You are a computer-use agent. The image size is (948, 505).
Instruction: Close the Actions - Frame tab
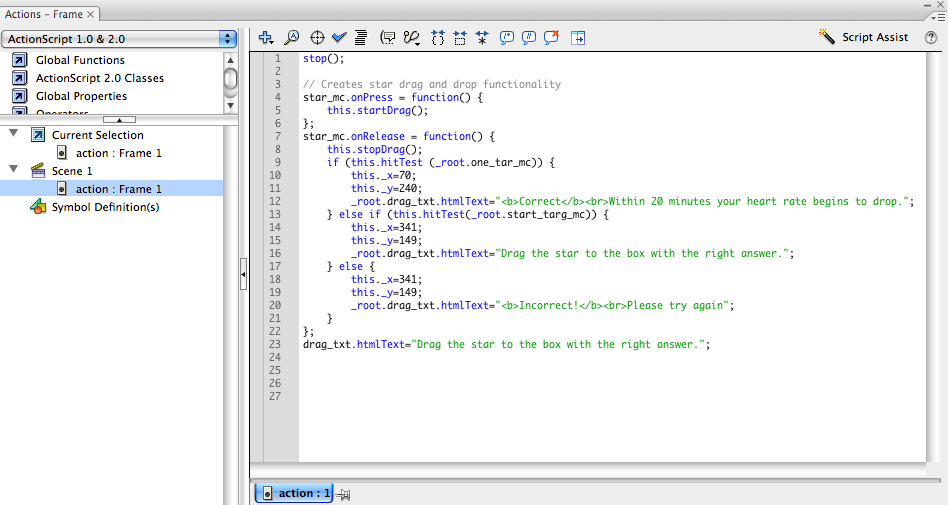(91, 14)
